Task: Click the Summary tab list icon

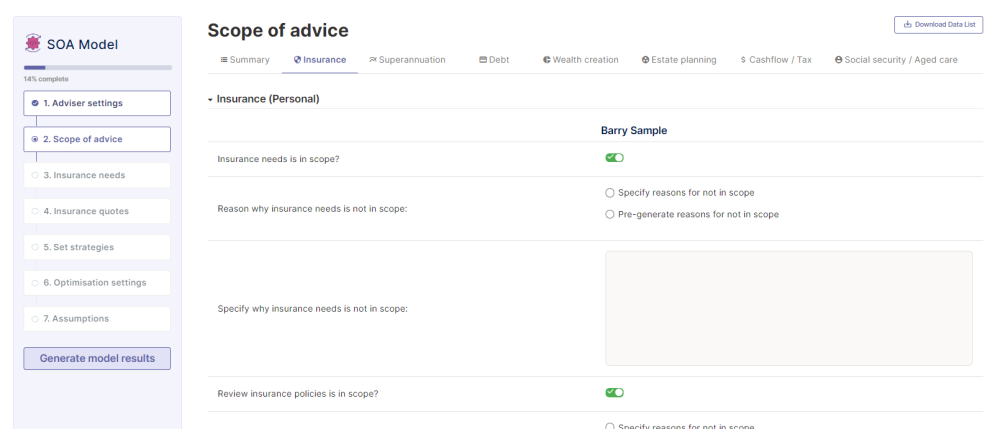Action: tap(224, 60)
